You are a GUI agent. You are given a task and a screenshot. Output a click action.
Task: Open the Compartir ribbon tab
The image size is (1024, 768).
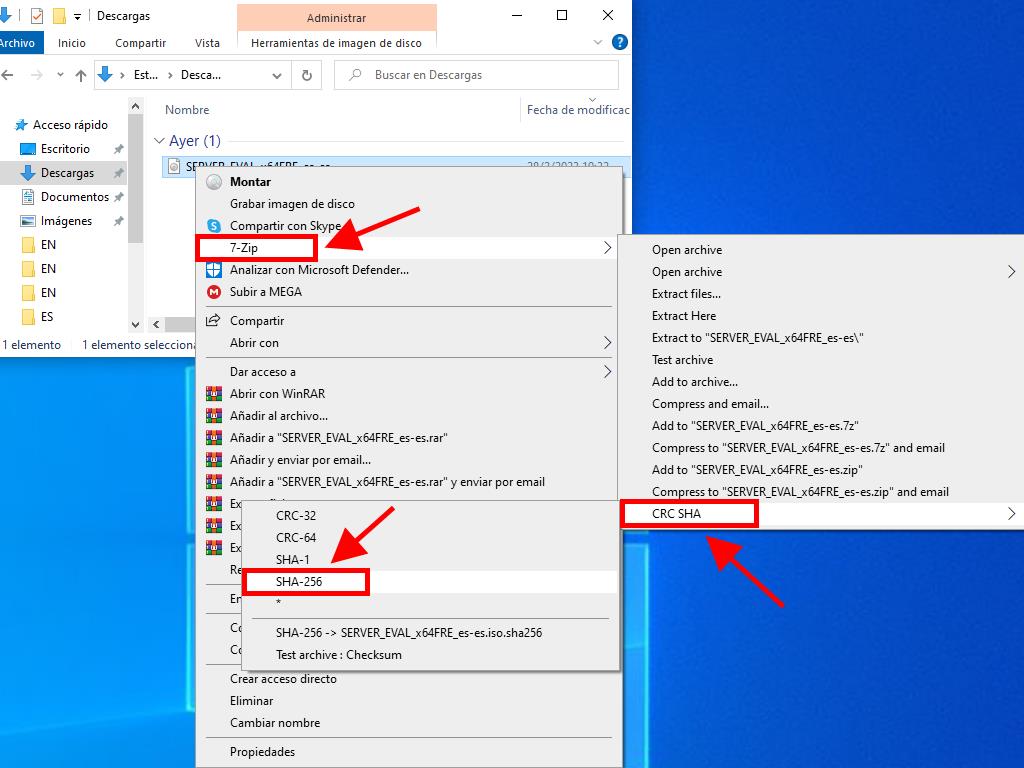140,43
